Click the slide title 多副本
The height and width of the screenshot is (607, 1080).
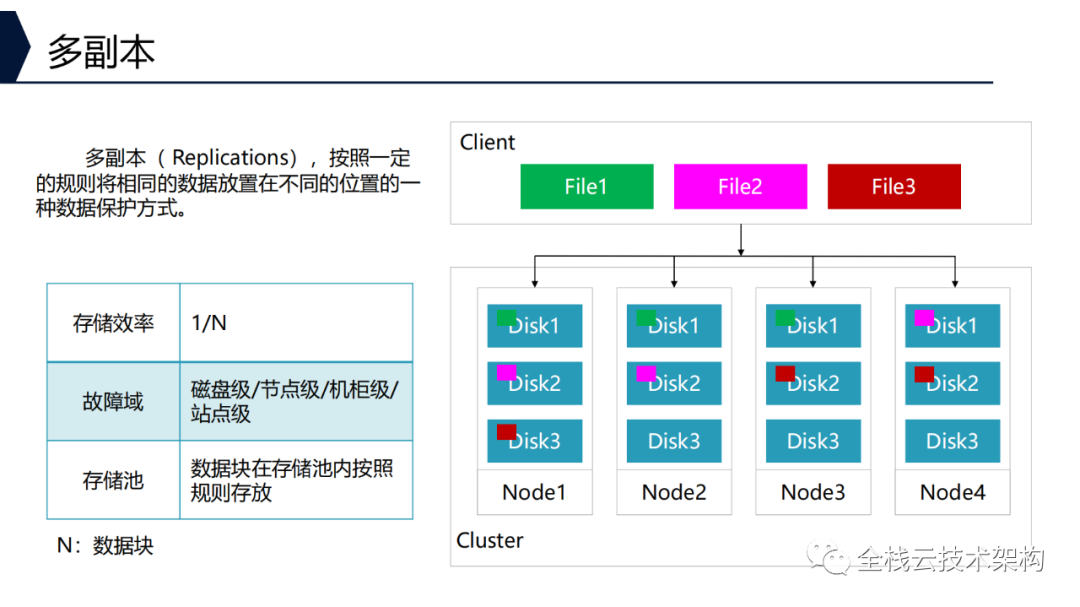(102, 46)
